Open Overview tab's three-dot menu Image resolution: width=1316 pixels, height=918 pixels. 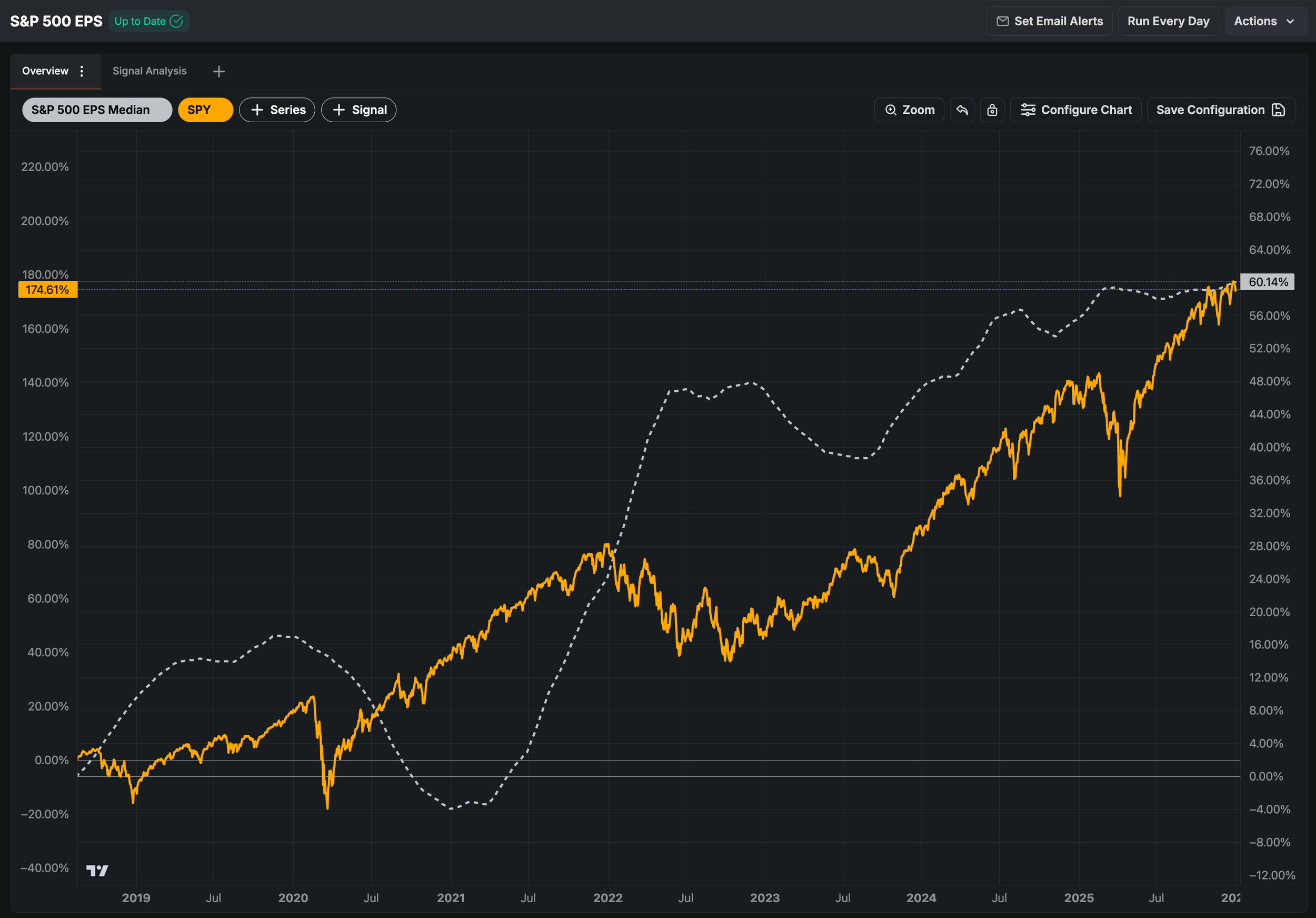pos(82,71)
